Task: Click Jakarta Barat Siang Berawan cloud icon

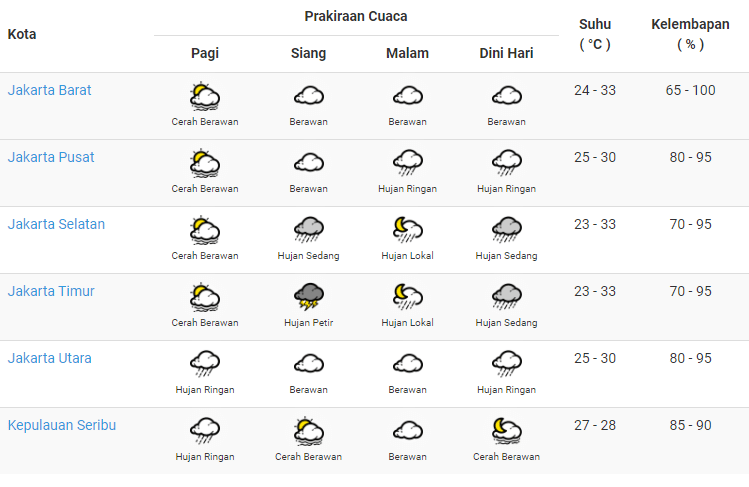Action: pyautogui.click(x=308, y=97)
